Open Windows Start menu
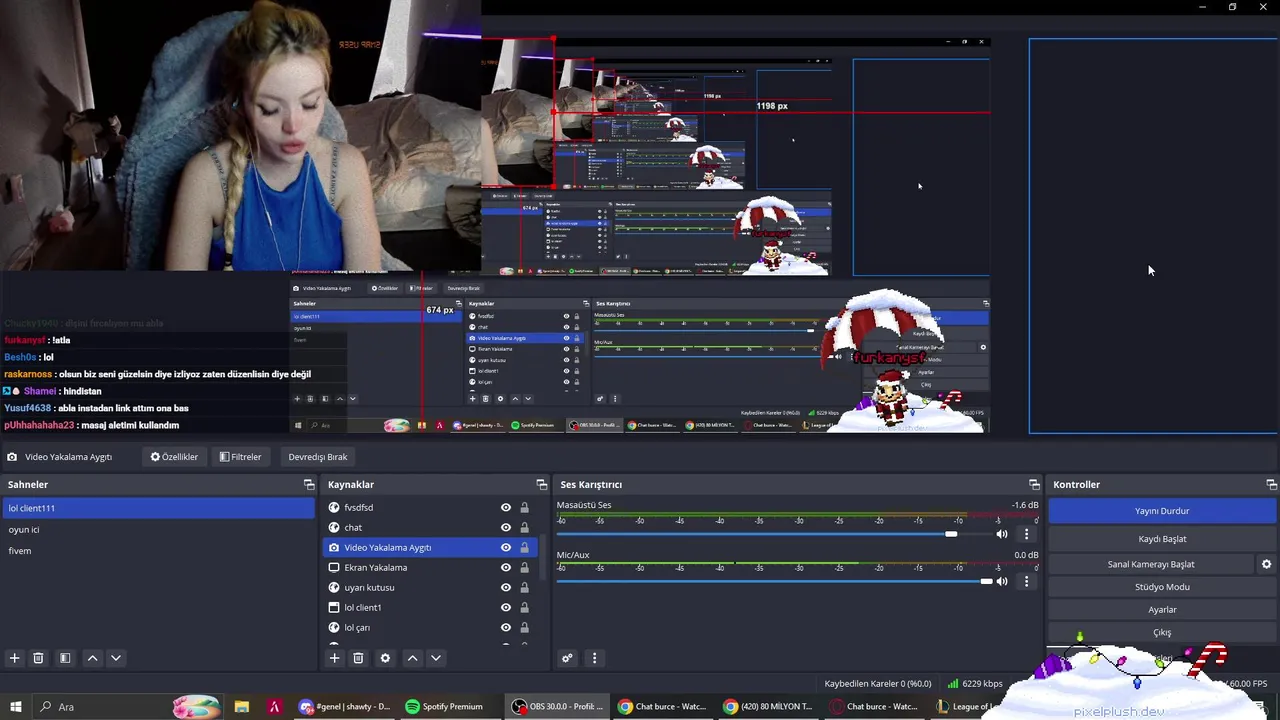Screen dimensions: 1280x720 point(15,707)
